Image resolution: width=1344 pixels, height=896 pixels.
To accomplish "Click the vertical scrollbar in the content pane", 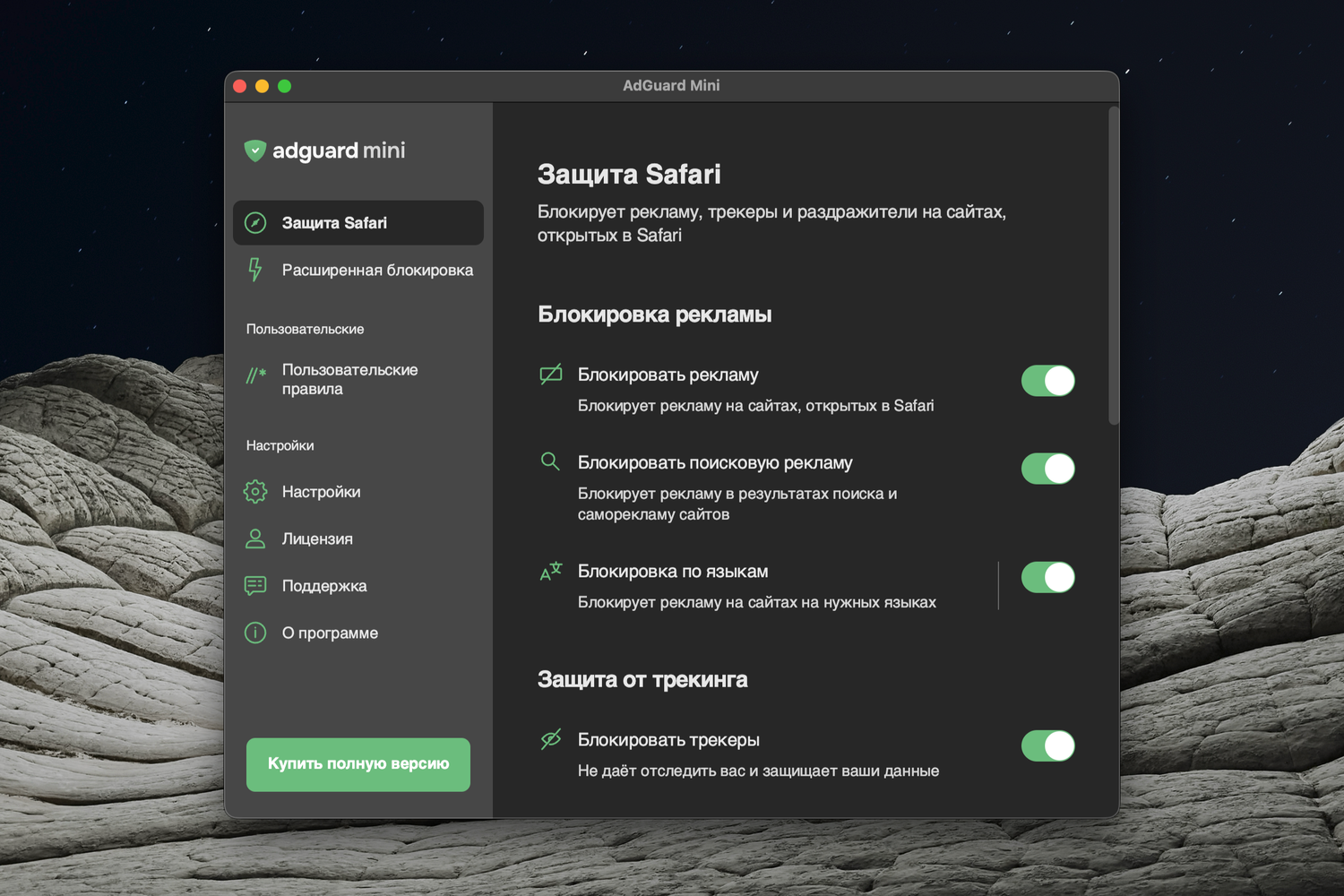I will [1114, 266].
